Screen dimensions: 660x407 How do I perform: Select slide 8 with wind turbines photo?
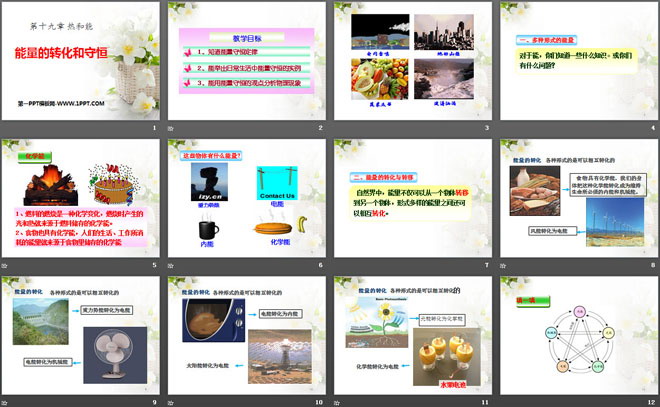point(579,198)
